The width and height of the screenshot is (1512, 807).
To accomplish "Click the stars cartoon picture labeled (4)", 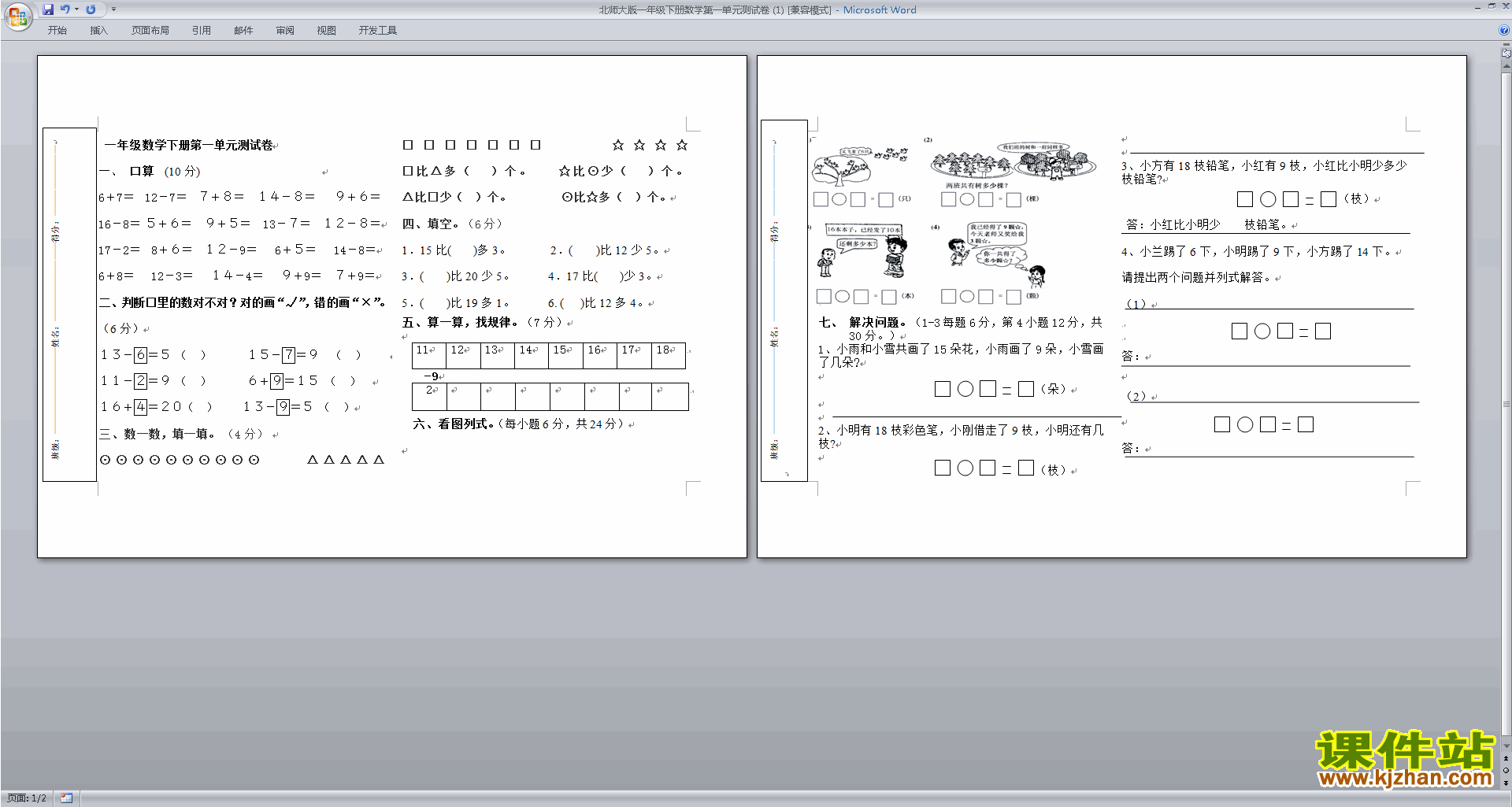I will coord(998,254).
